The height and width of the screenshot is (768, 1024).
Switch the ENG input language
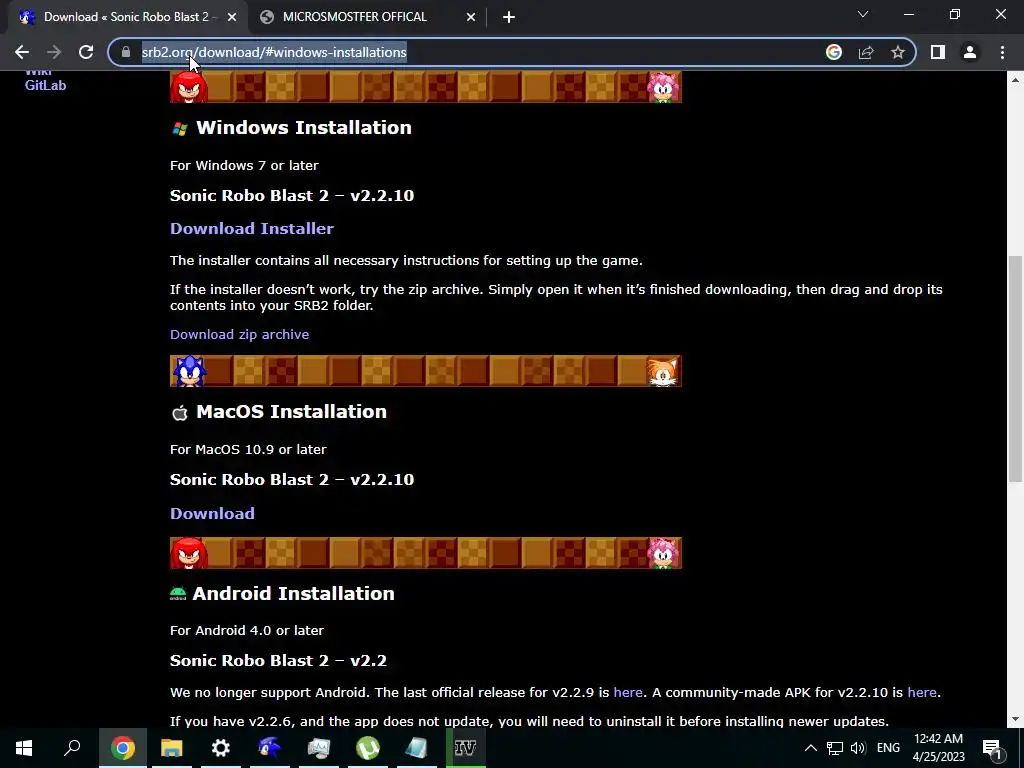coord(888,748)
